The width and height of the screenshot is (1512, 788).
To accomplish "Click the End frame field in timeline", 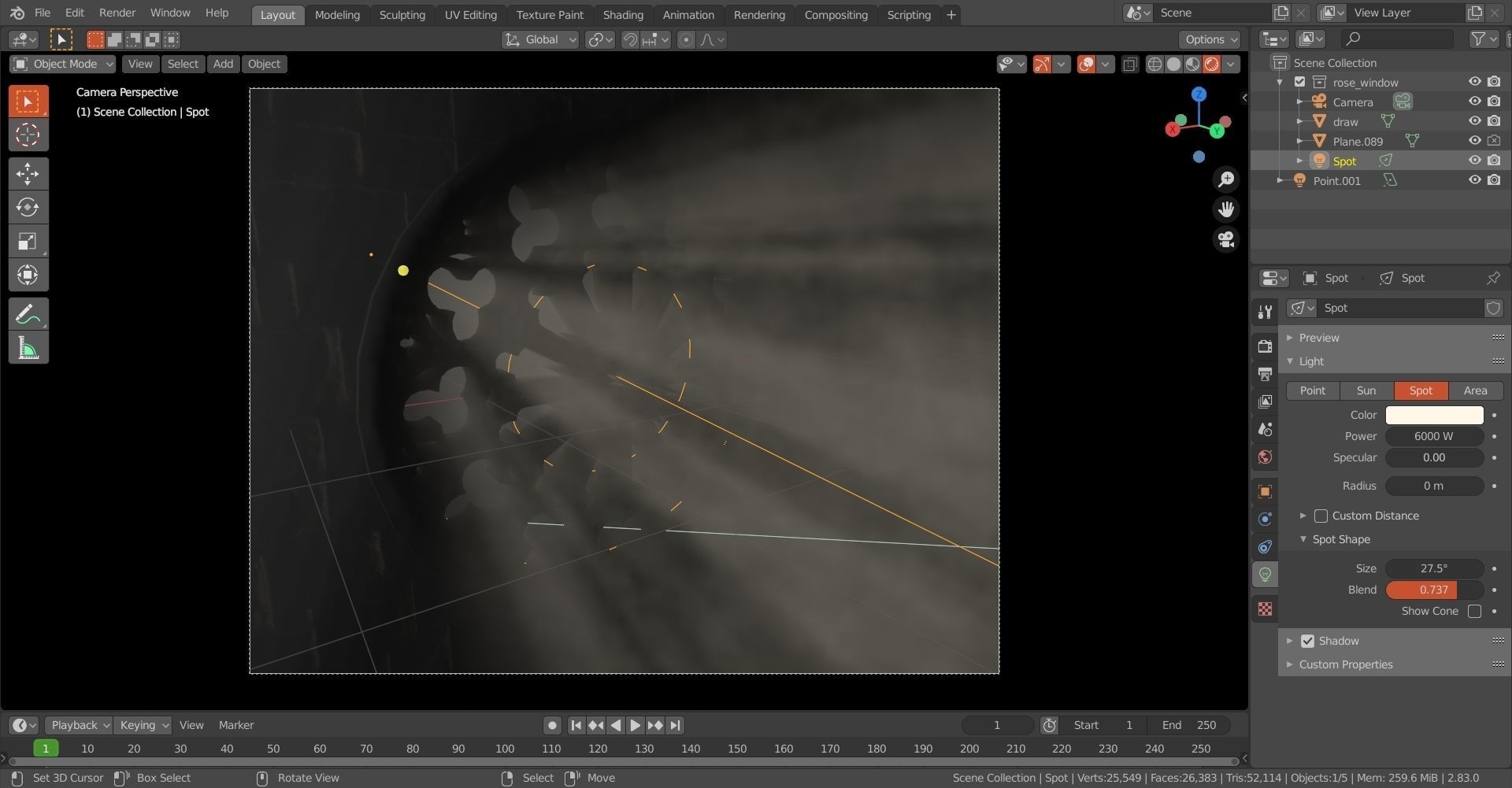I will pos(1189,725).
